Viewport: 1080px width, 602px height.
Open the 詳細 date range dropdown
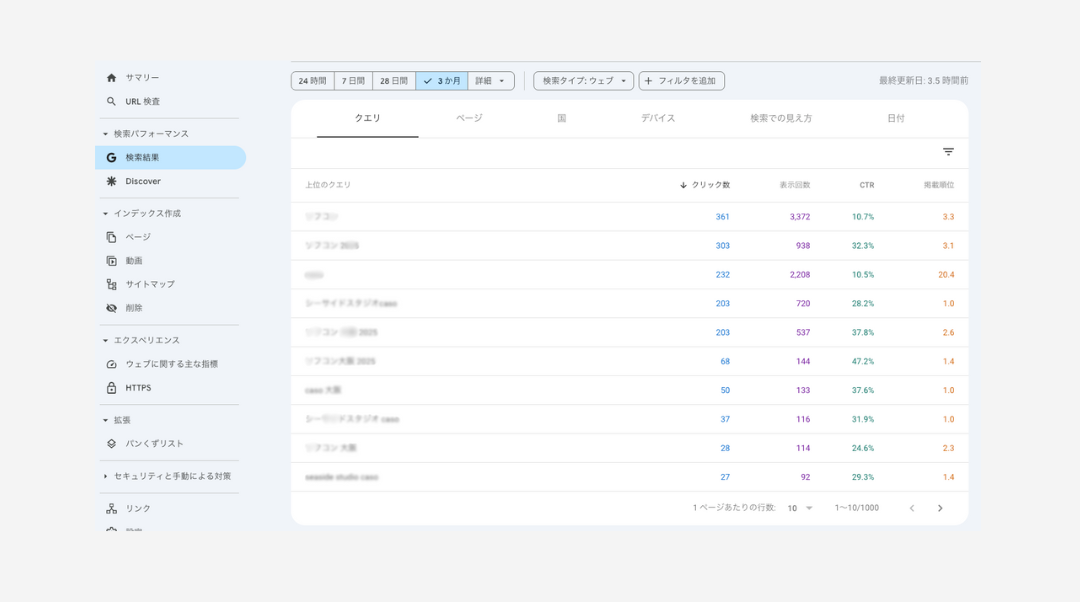491,81
